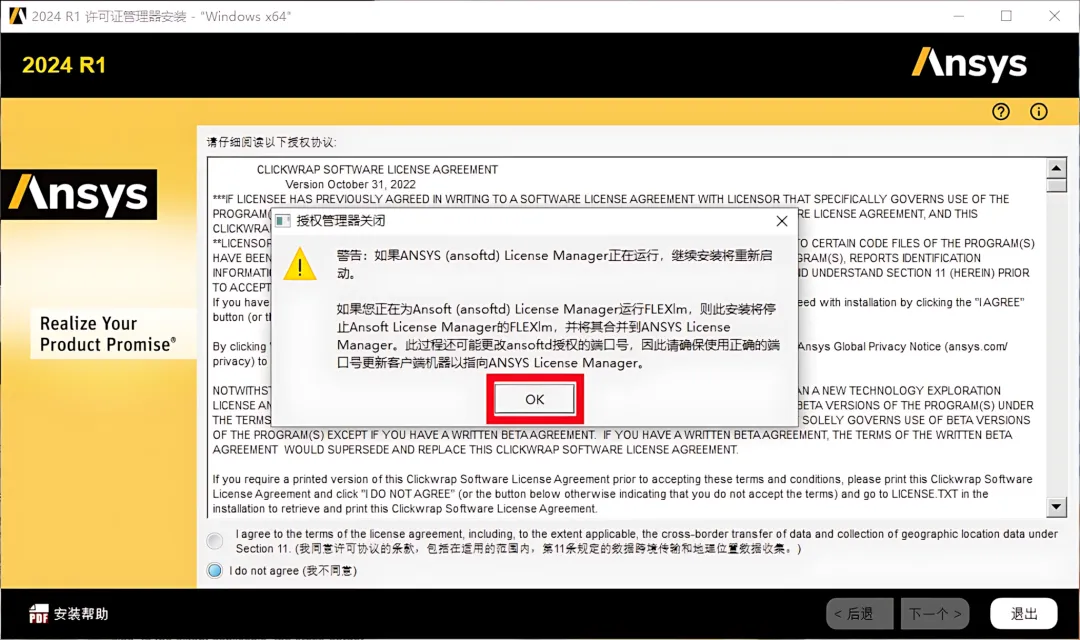Maximize the installer window

point(1006,16)
